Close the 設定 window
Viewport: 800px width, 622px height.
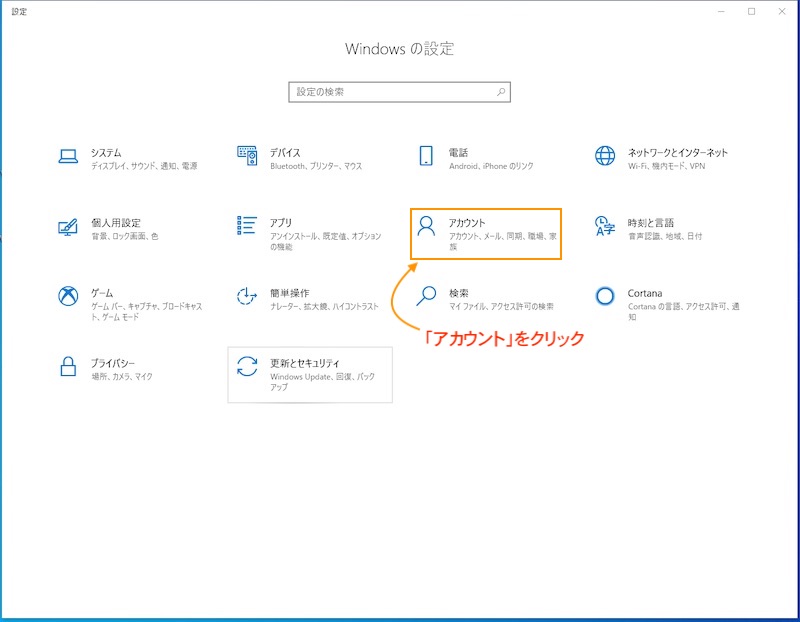tap(782, 11)
